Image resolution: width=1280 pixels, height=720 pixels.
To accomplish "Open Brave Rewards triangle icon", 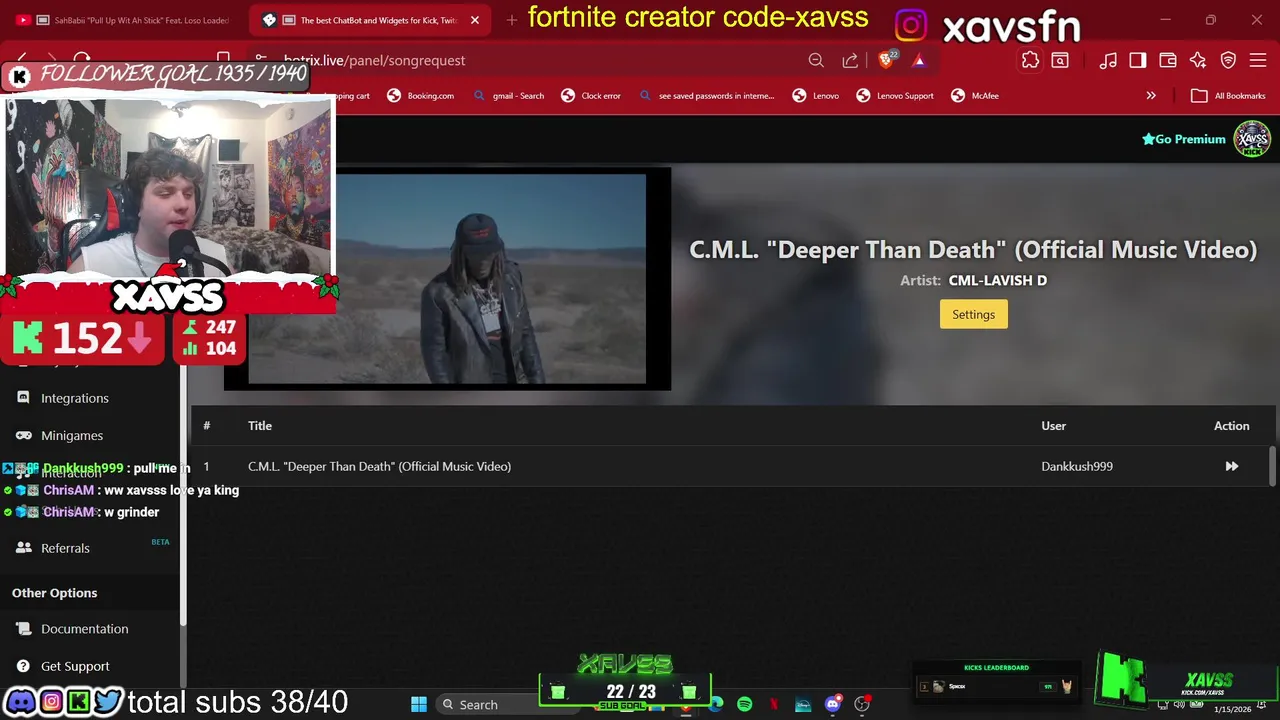I will coord(919,60).
